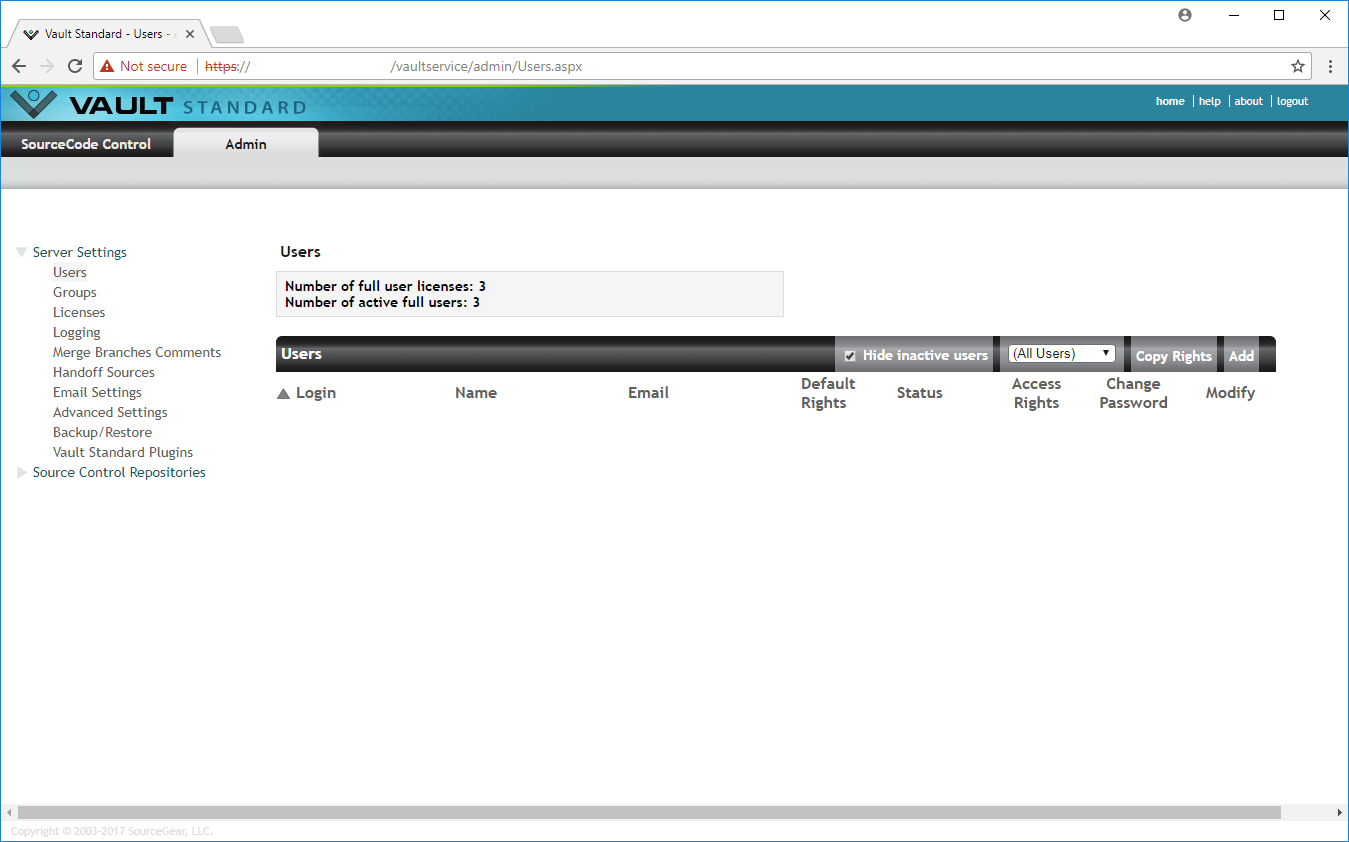Click the Source Control Repositories label
The image size is (1349, 842).
pos(119,472)
